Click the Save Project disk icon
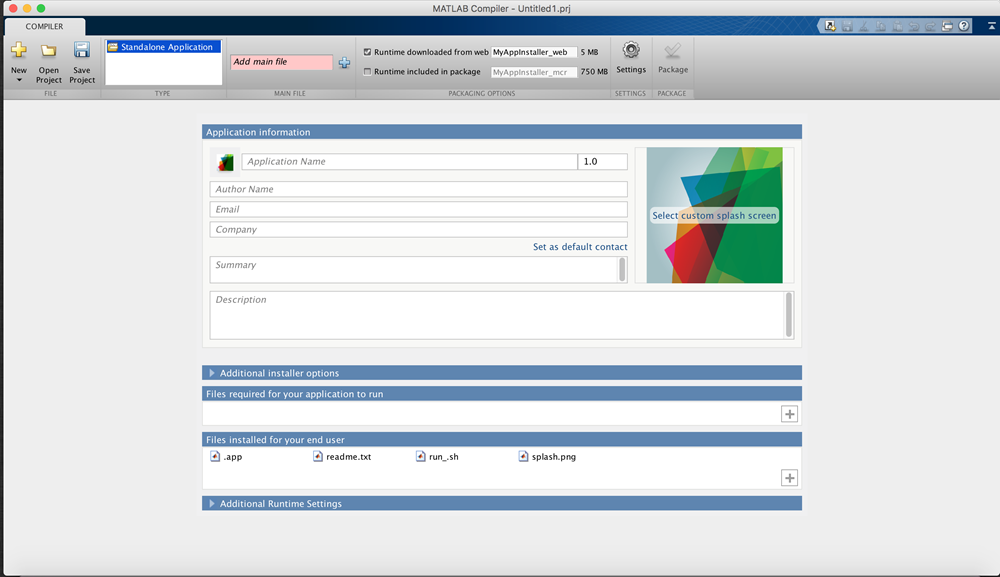The image size is (1000, 577). tap(82, 50)
